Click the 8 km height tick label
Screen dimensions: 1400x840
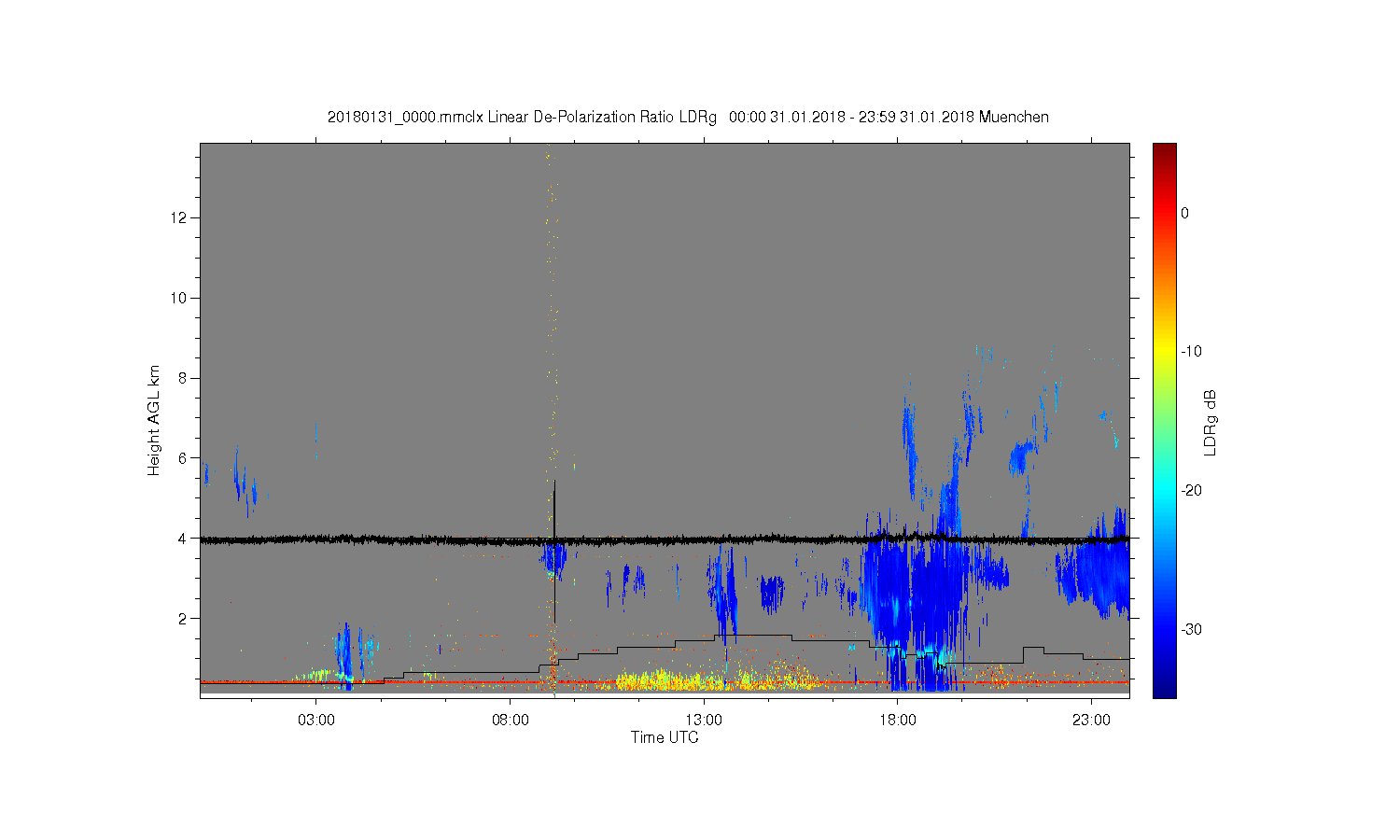point(184,378)
